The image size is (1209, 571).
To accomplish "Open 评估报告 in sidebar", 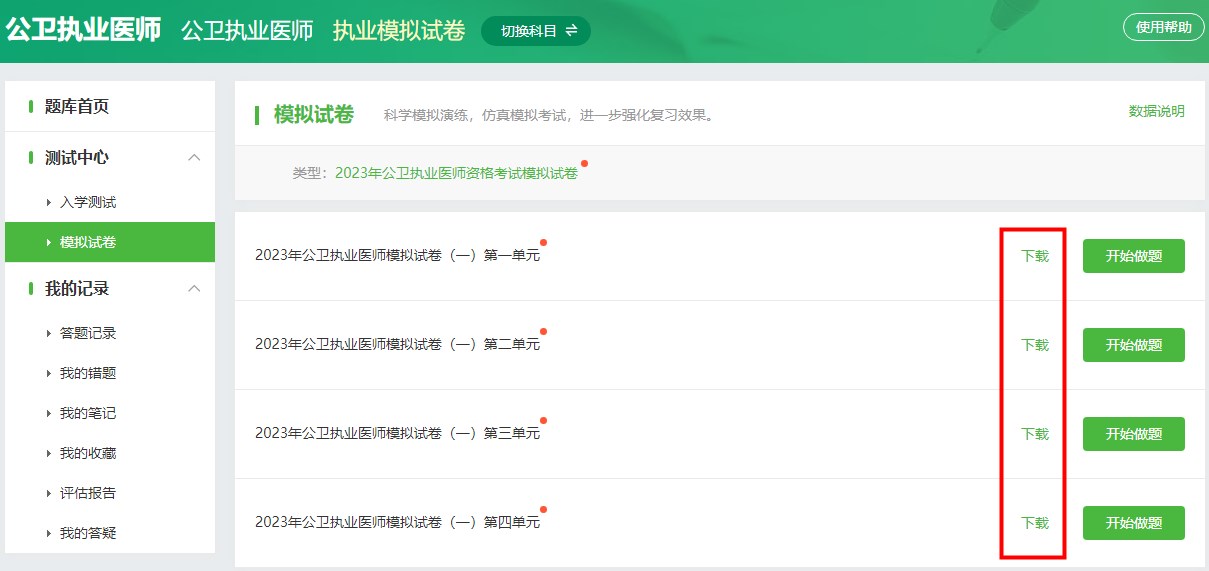I will pos(88,493).
